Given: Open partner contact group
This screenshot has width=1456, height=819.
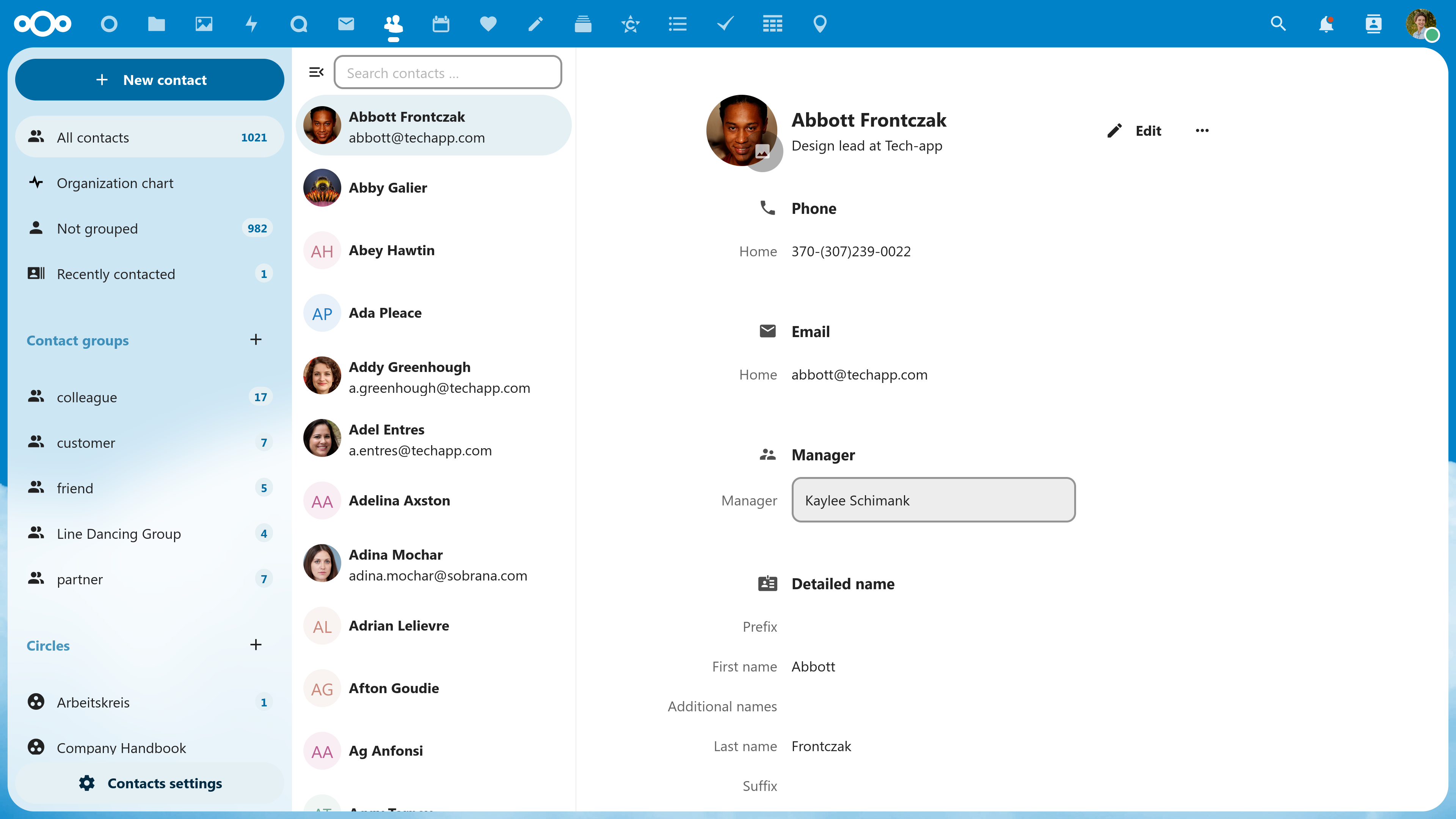Looking at the screenshot, I should pyautogui.click(x=150, y=579).
